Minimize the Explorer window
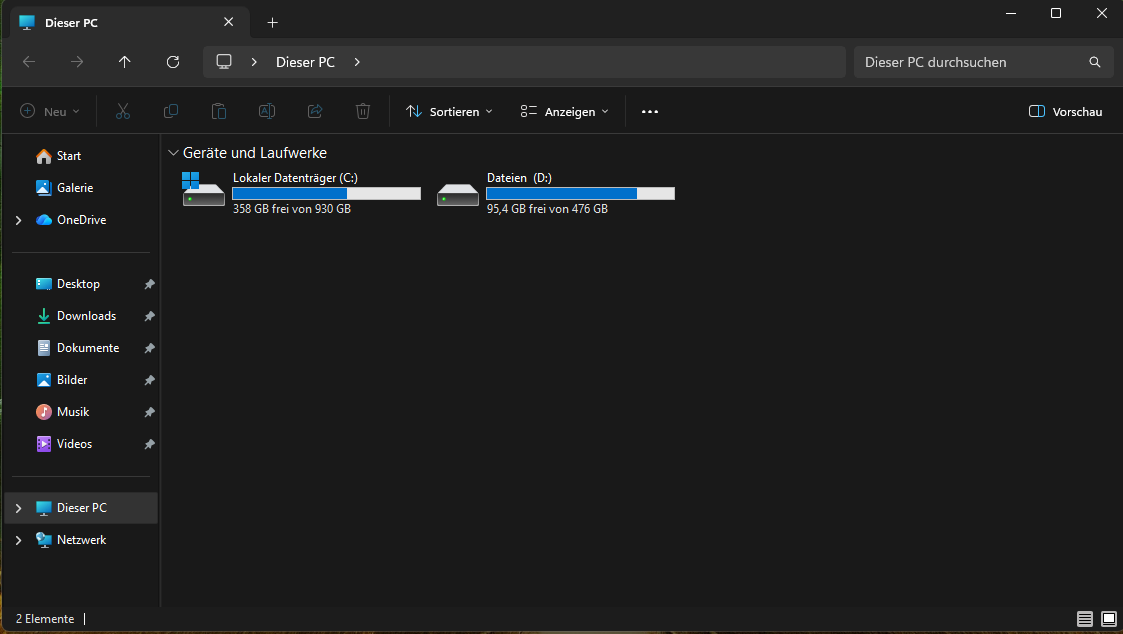This screenshot has width=1123, height=634. click(x=1011, y=14)
